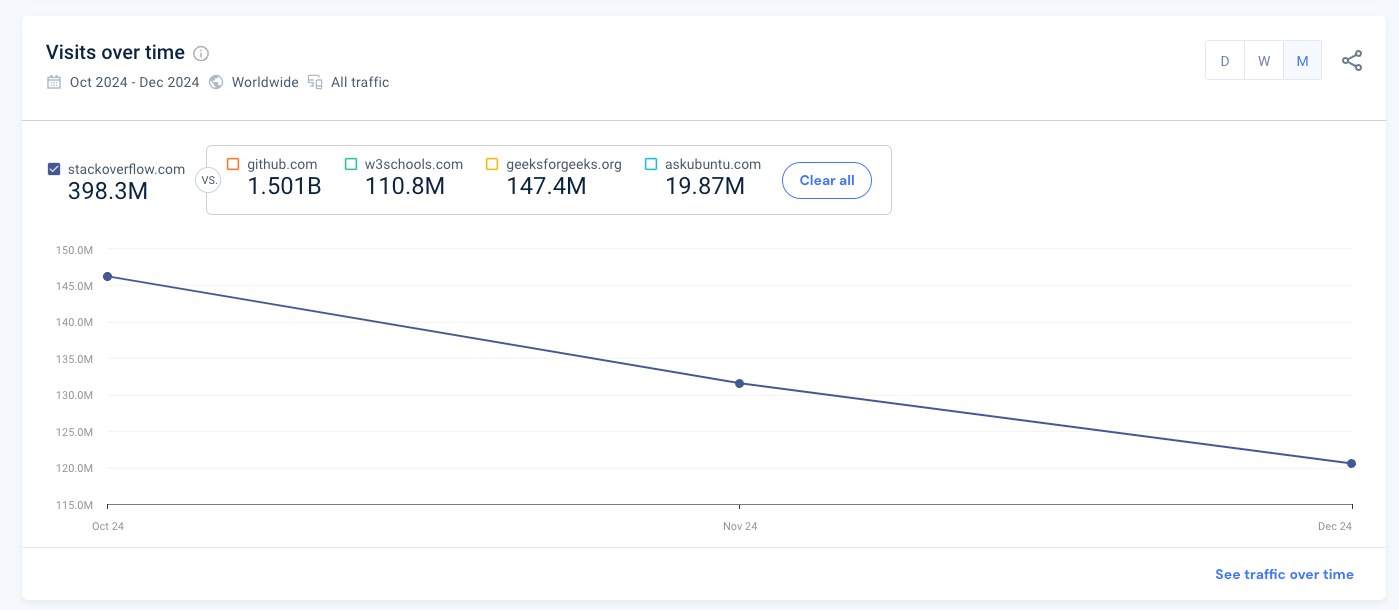Image resolution: width=1399 pixels, height=610 pixels.
Task: Click the globe icon next to Worldwide
Action: coord(216,82)
